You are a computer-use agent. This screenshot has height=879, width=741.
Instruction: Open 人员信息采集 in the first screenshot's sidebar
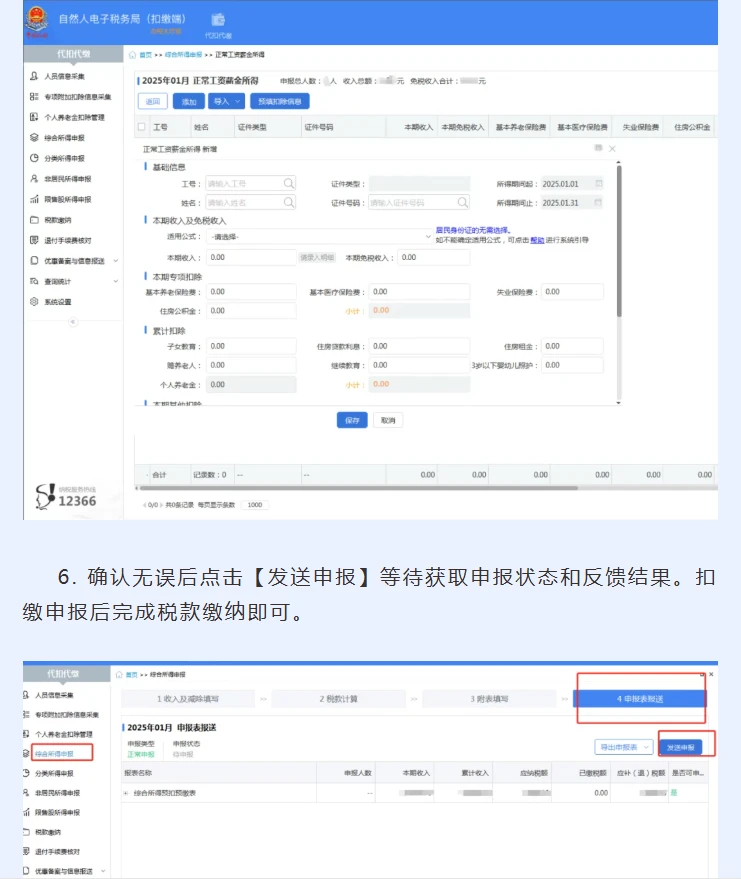click(x=64, y=76)
